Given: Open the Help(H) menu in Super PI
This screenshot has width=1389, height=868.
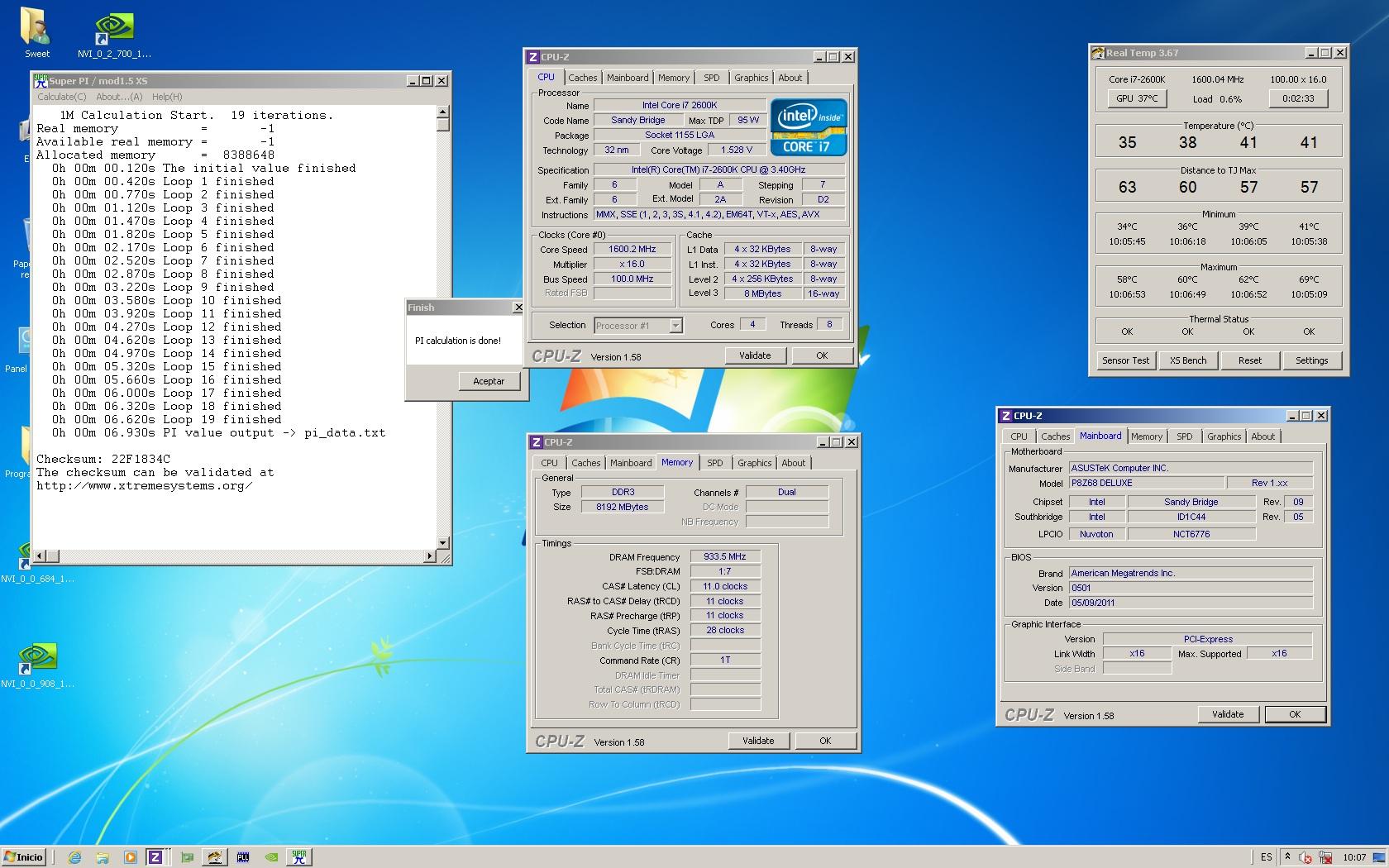Looking at the screenshot, I should tap(167, 97).
